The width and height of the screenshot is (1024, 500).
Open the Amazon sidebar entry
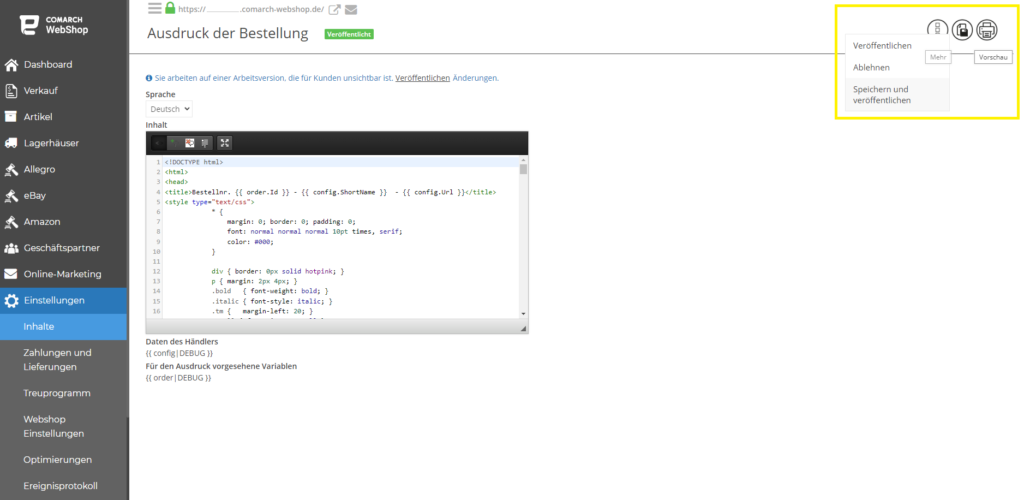click(x=64, y=222)
